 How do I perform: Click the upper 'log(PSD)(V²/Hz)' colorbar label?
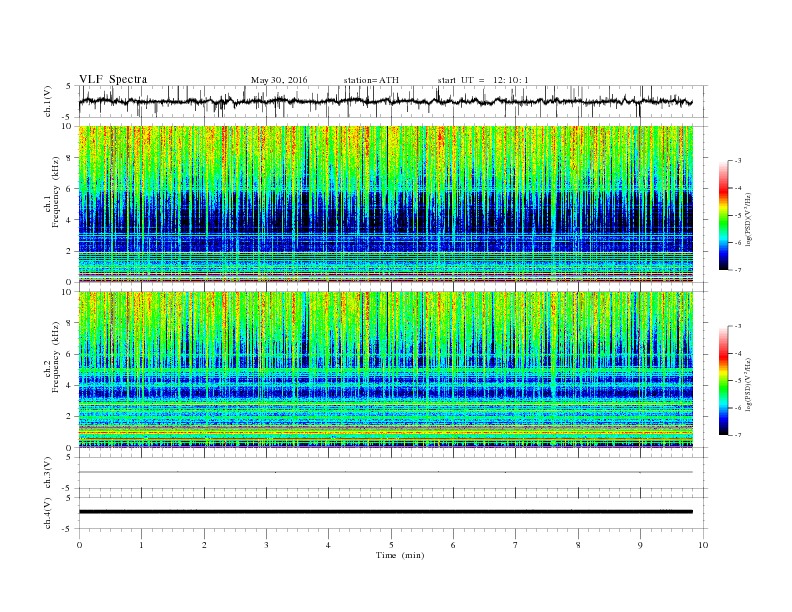748,218
